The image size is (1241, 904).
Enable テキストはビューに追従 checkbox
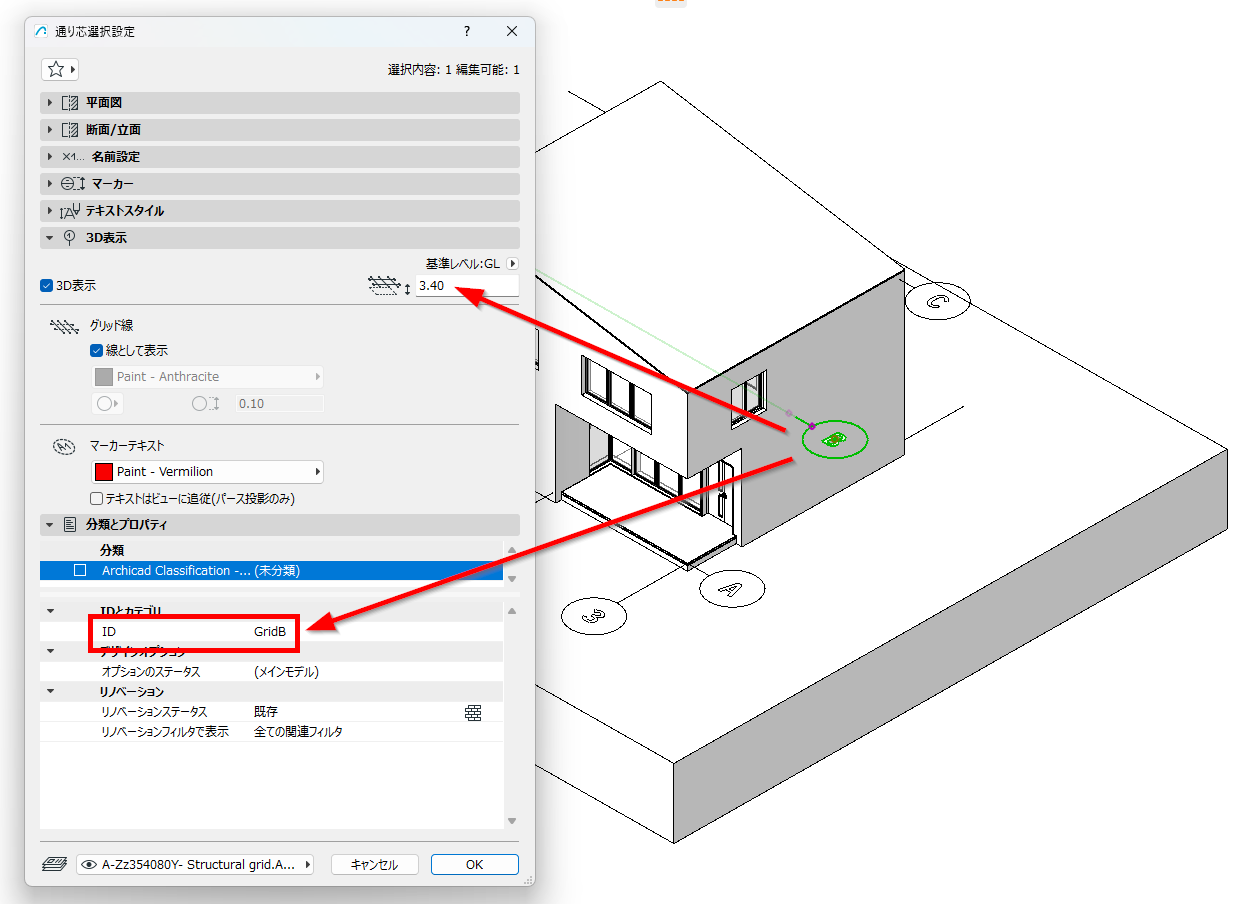pos(96,498)
